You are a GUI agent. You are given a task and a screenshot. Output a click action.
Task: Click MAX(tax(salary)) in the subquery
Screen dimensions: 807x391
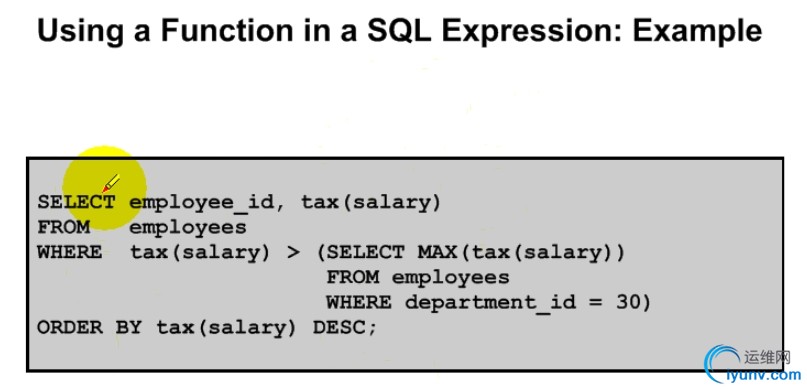[x=521, y=253]
